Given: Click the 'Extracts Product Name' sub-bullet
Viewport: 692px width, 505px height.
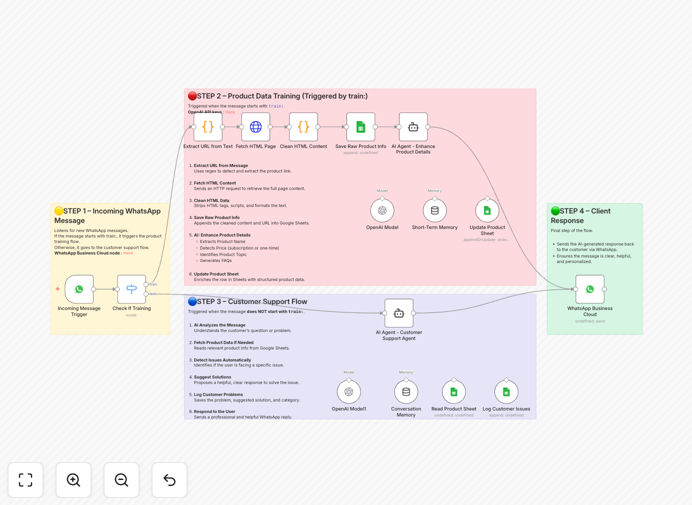Looking at the screenshot, I should click(x=222, y=241).
